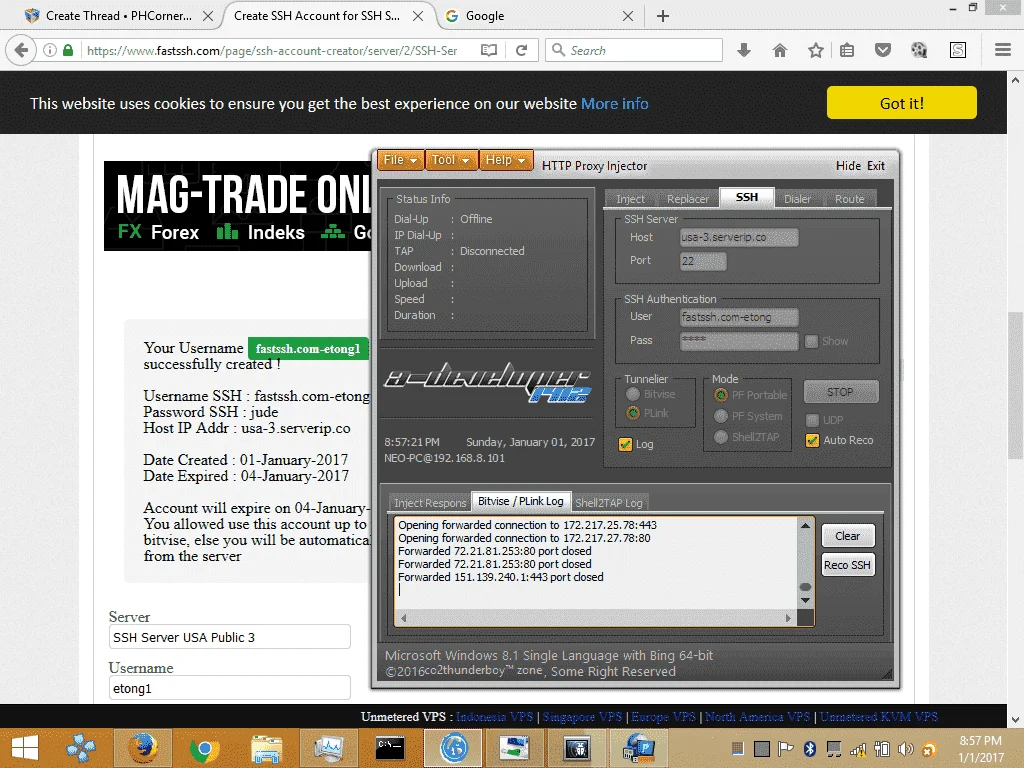
Task: Bookmark this page with the star icon
Action: (816, 50)
